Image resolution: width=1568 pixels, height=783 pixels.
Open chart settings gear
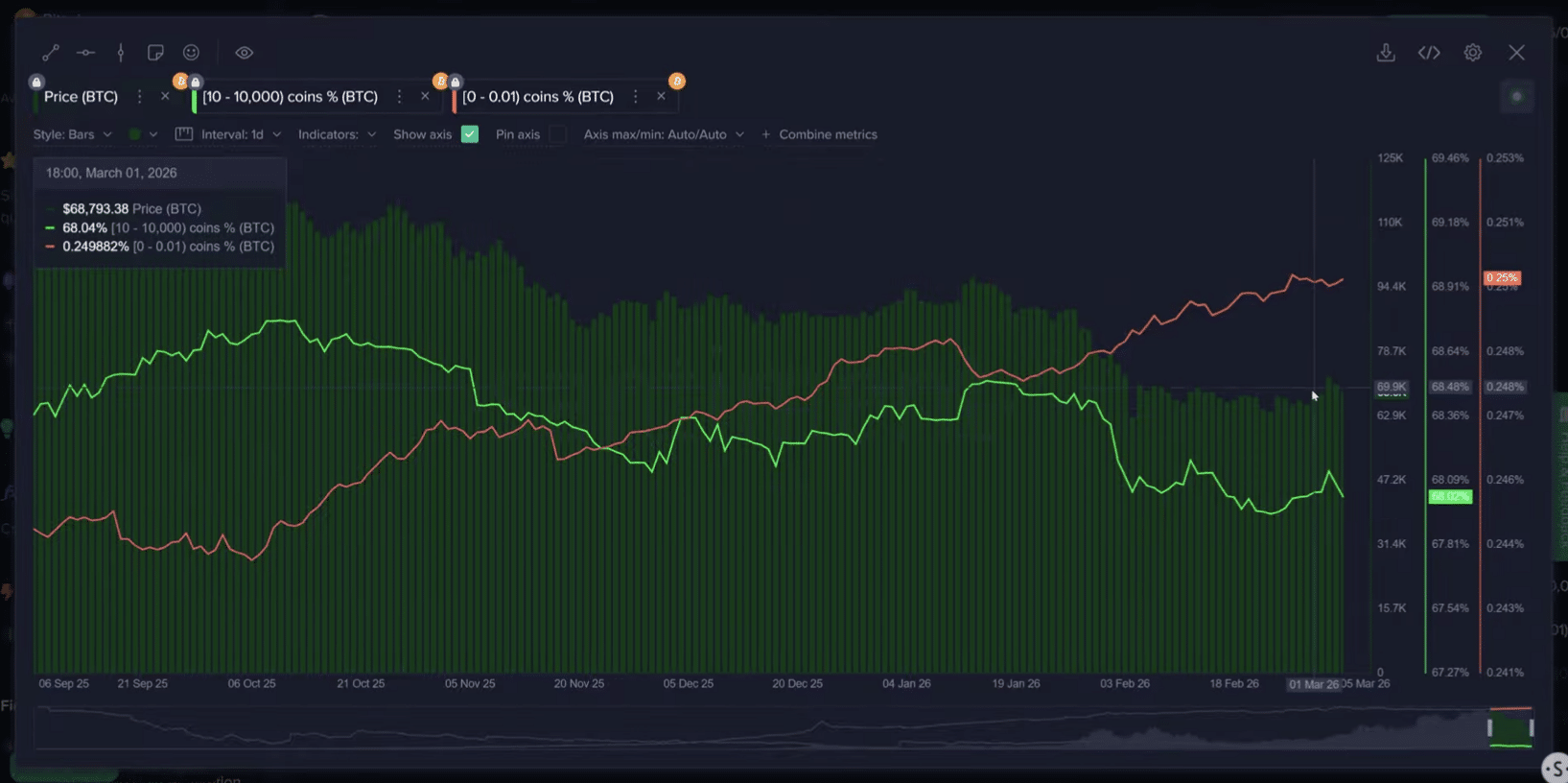point(1472,53)
